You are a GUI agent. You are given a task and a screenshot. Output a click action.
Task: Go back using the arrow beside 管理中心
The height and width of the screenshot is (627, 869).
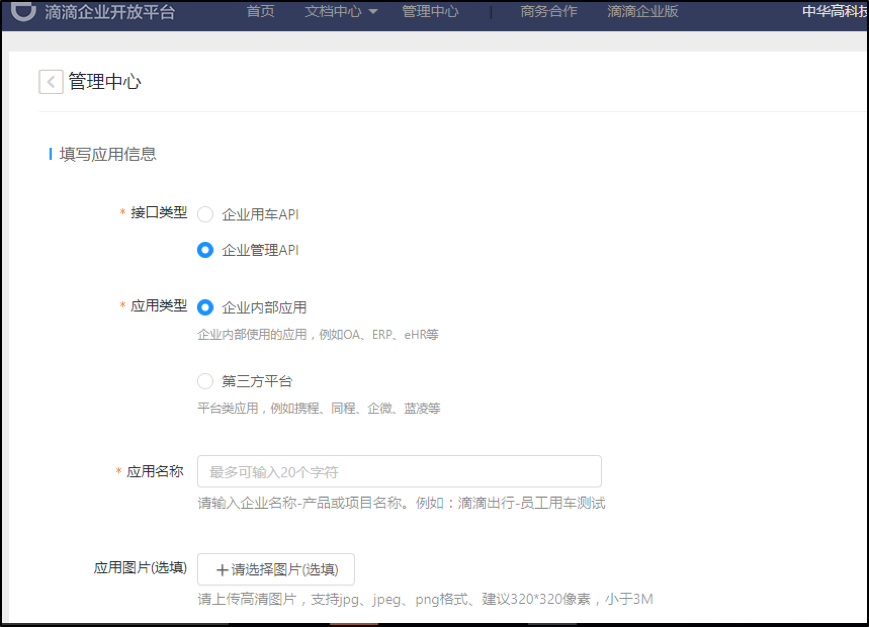tap(51, 82)
